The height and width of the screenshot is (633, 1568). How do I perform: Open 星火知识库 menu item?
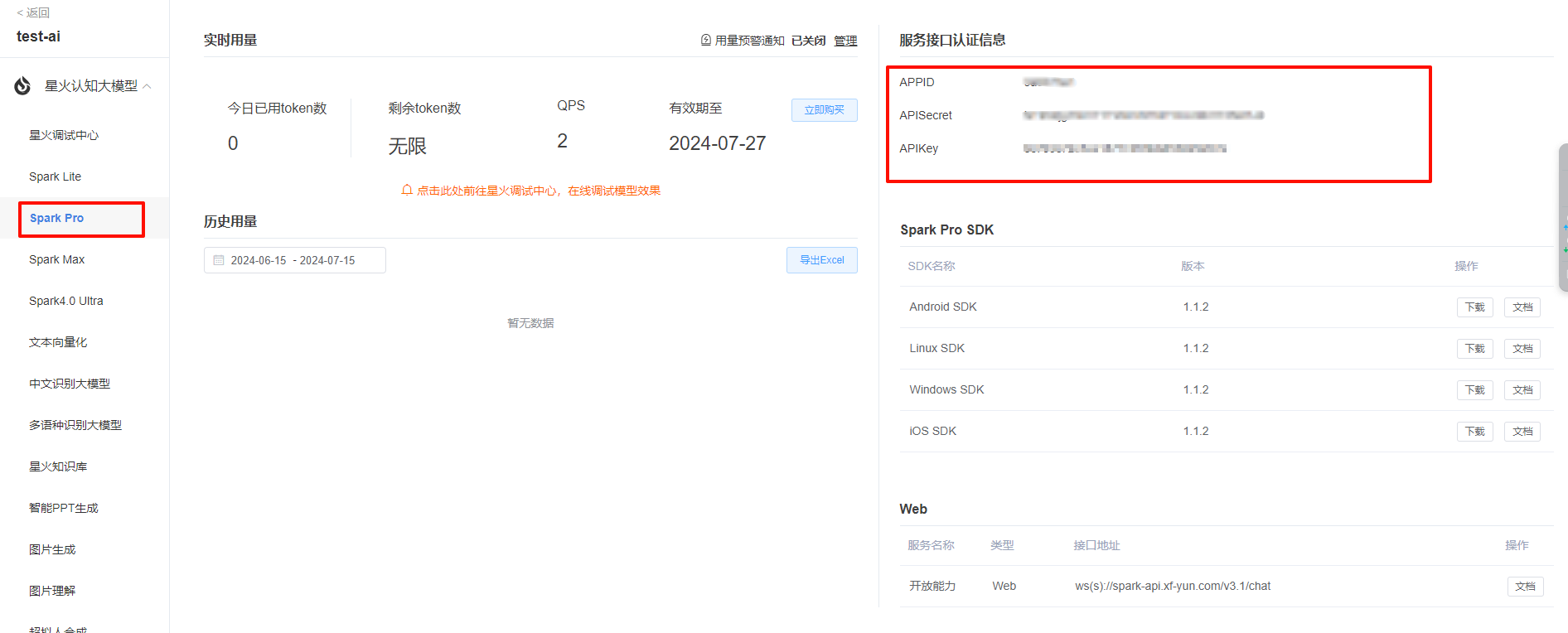point(58,466)
